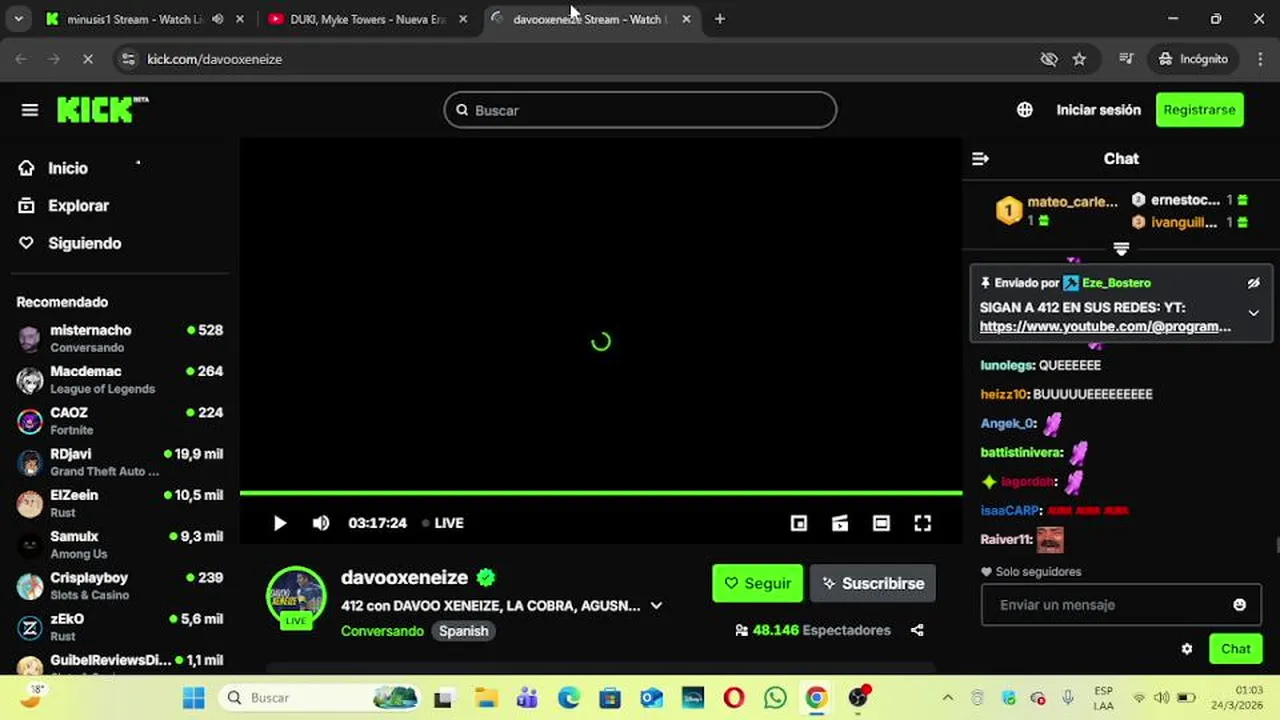The width and height of the screenshot is (1280, 720).
Task: Open Windows Start menu
Action: [x=194, y=698]
